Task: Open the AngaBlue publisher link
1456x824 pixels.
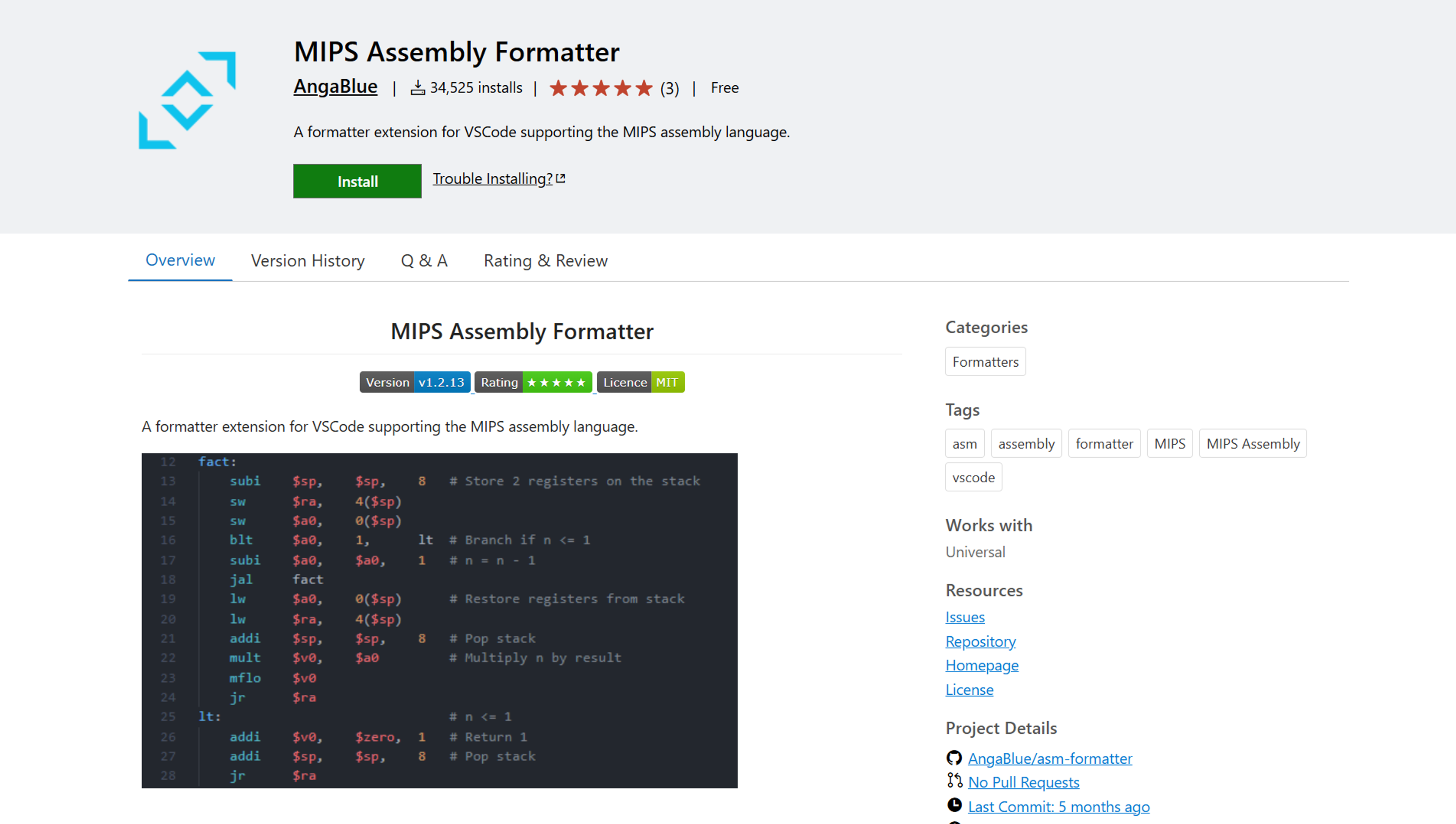Action: (335, 86)
